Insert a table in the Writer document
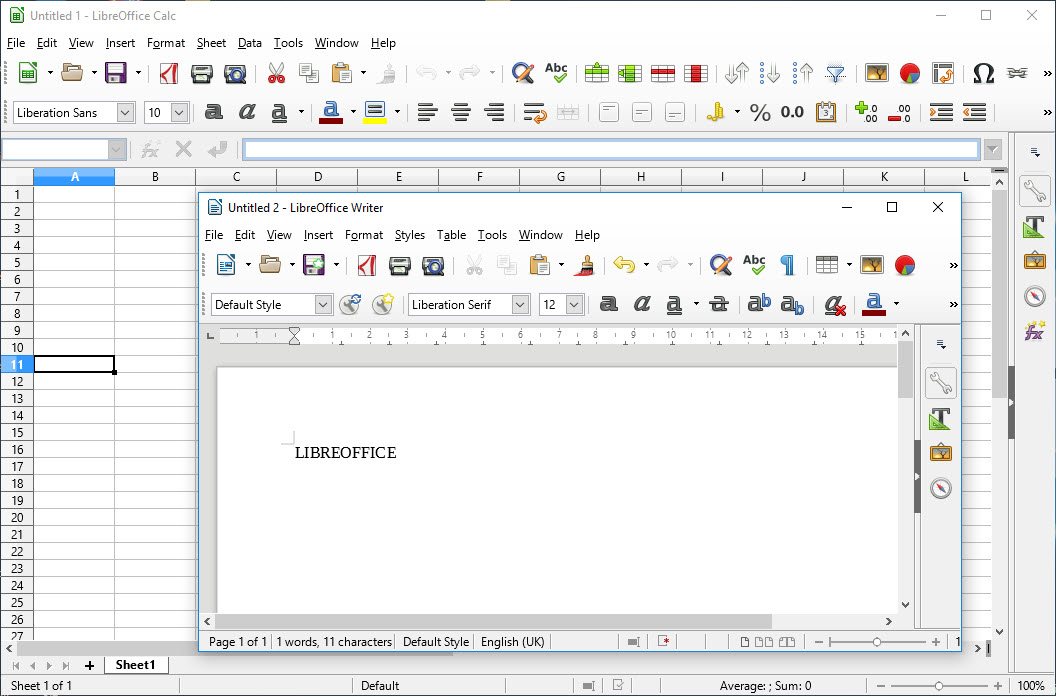Screen dimensions: 1056x696 (x=828, y=265)
